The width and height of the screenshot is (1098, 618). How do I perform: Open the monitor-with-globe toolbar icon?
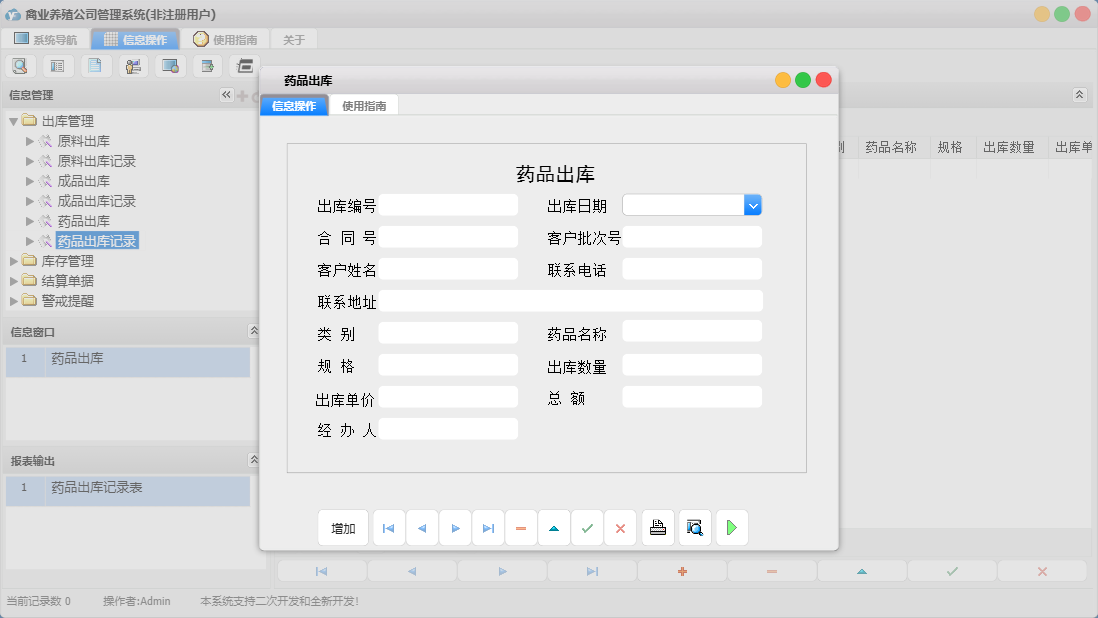point(170,65)
